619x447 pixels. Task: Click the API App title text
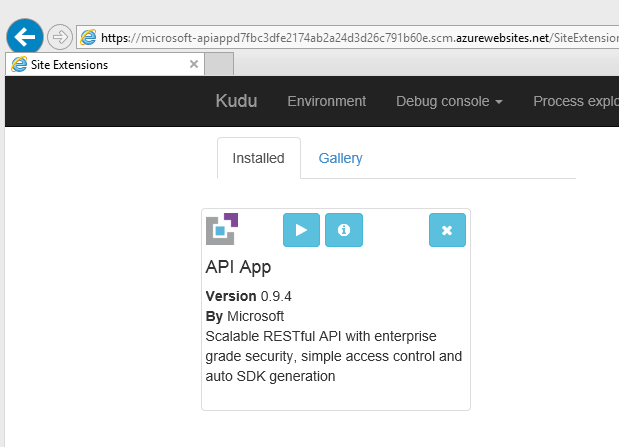(238, 267)
